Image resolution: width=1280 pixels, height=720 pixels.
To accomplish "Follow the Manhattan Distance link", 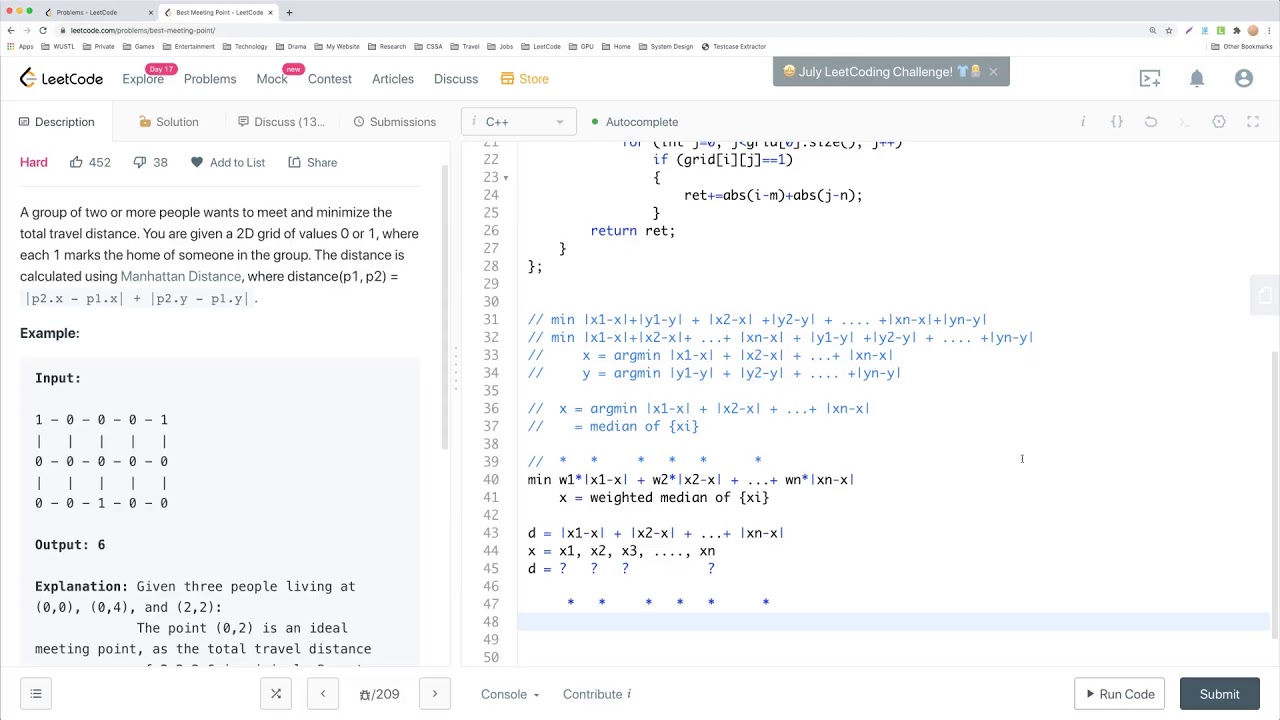I will [x=181, y=276].
